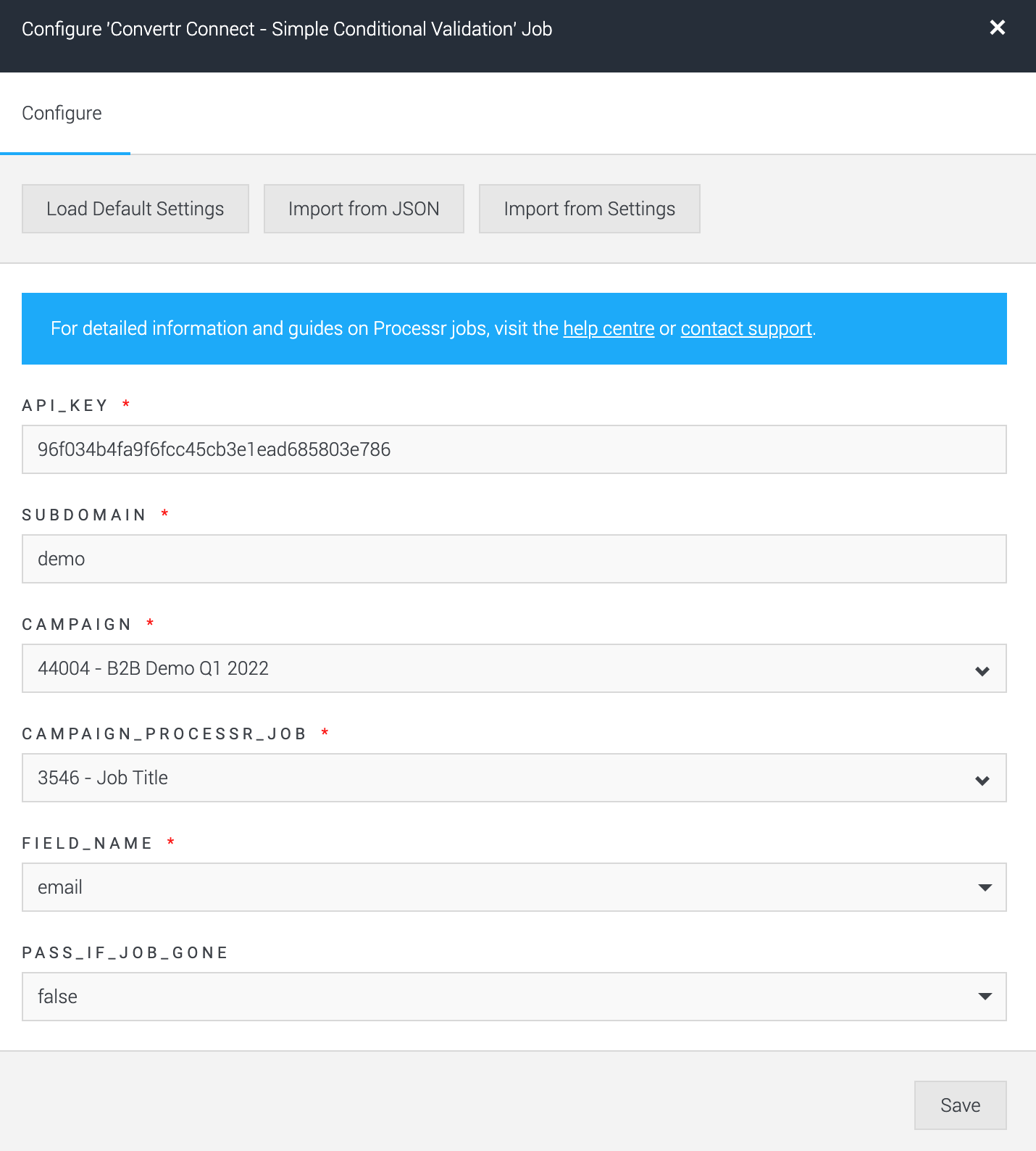Open the contact support link
The width and height of the screenshot is (1036, 1151).
[746, 328]
